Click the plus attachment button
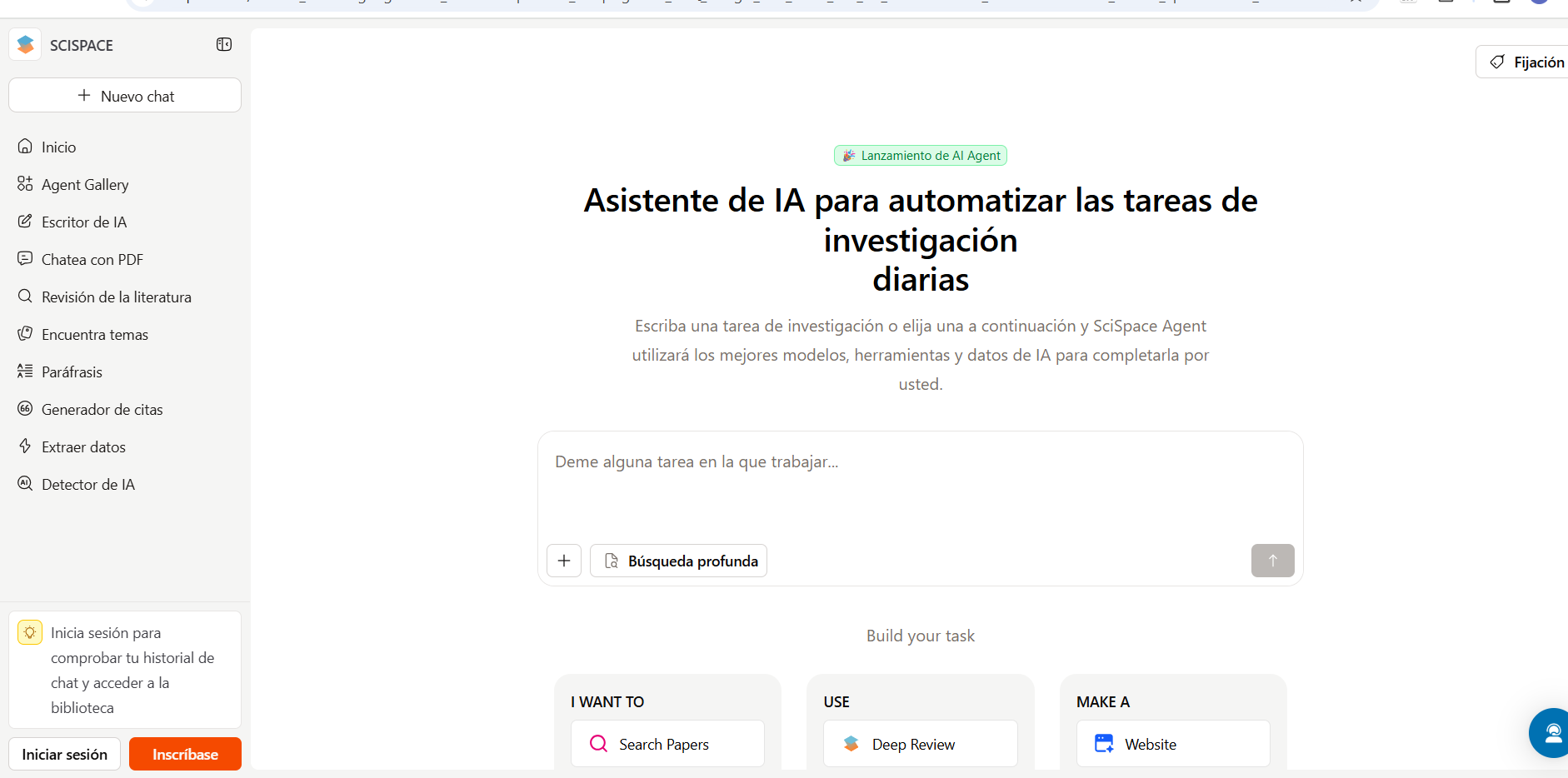 click(x=564, y=561)
